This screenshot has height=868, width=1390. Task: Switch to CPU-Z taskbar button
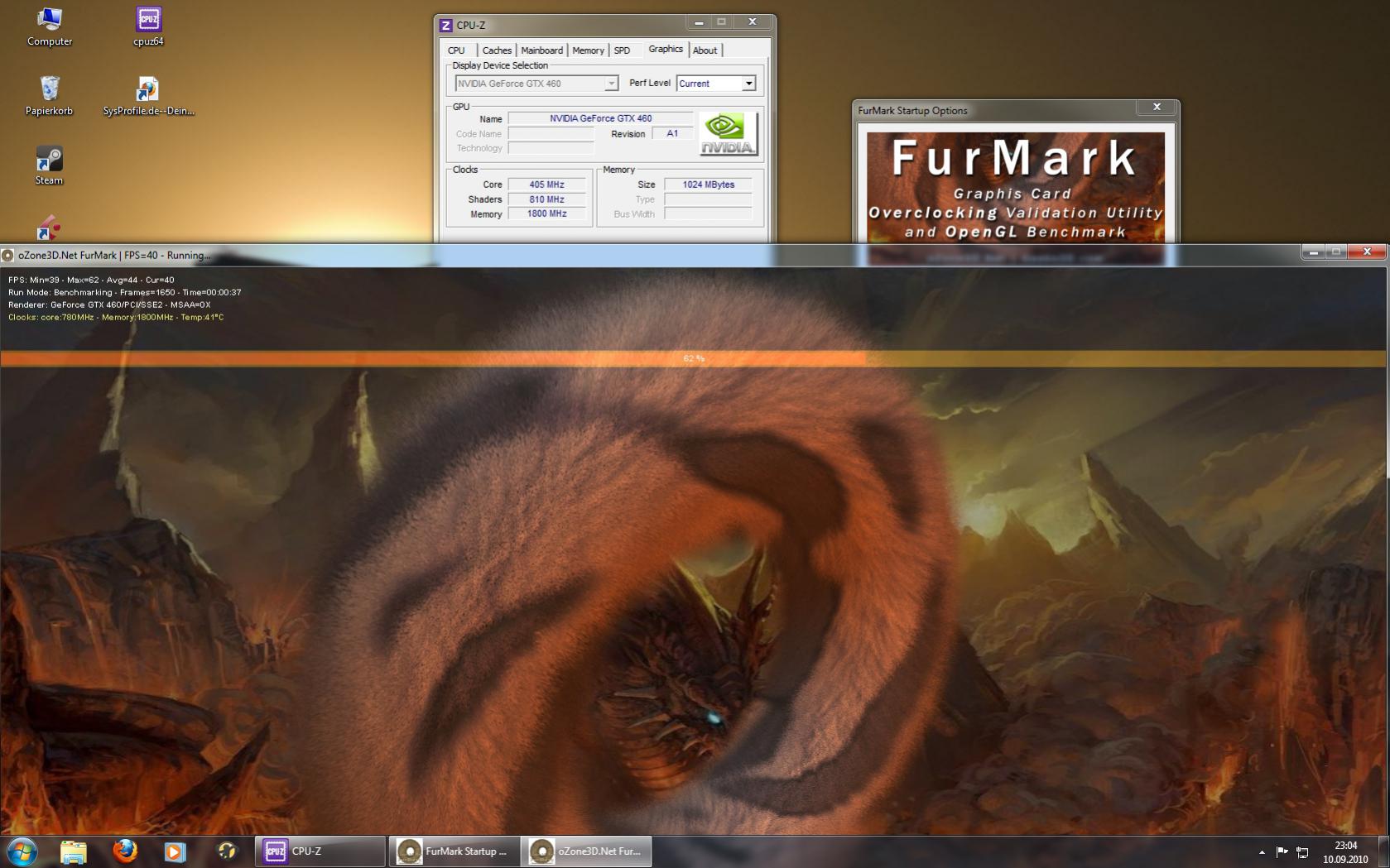tap(320, 851)
